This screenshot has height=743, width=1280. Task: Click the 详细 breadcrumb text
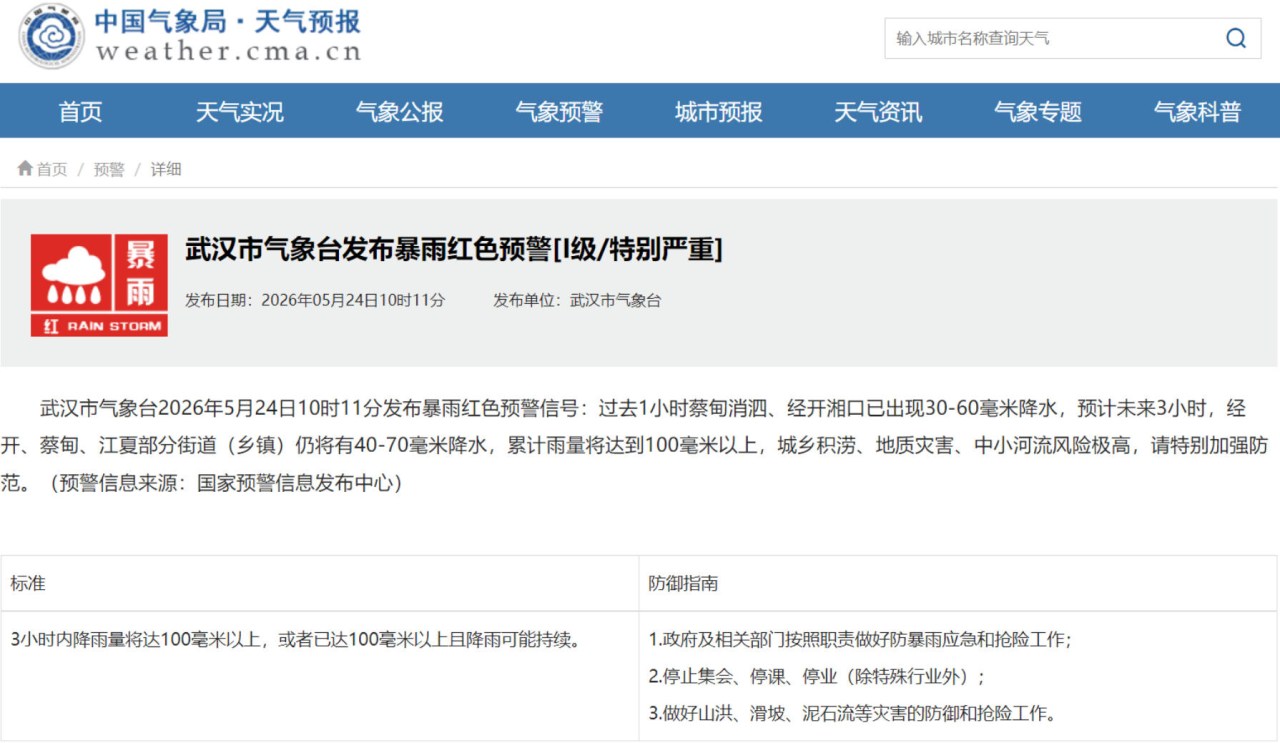166,170
